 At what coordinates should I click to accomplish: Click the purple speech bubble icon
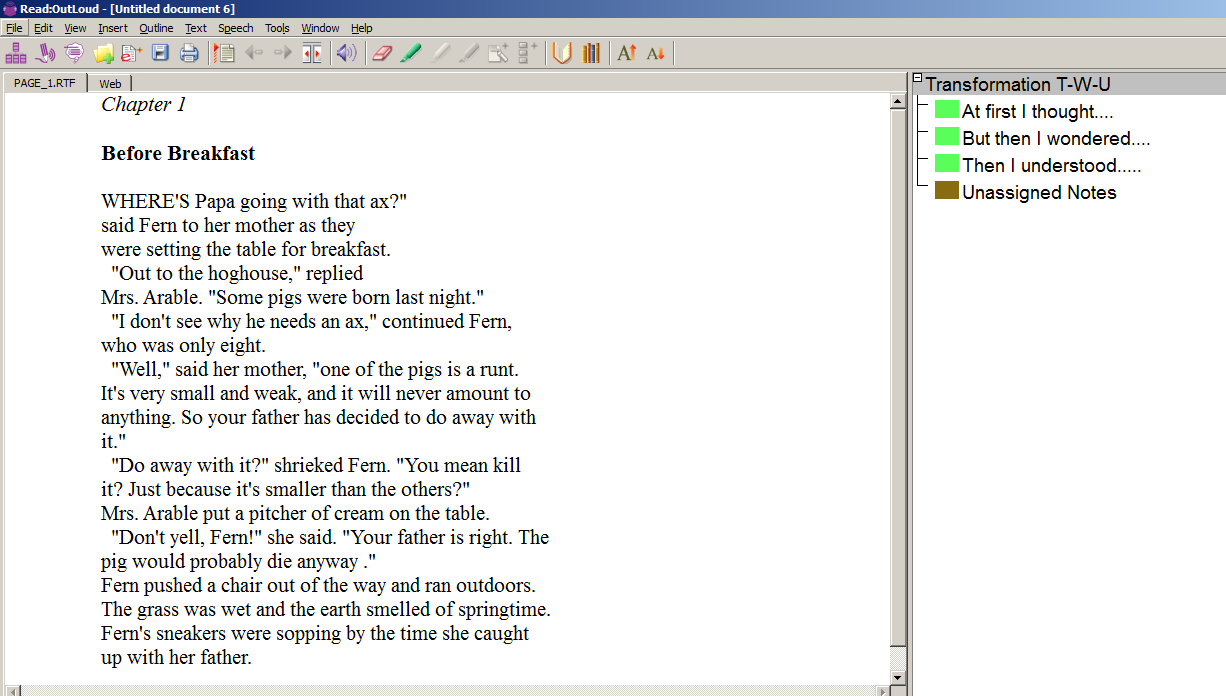(74, 53)
